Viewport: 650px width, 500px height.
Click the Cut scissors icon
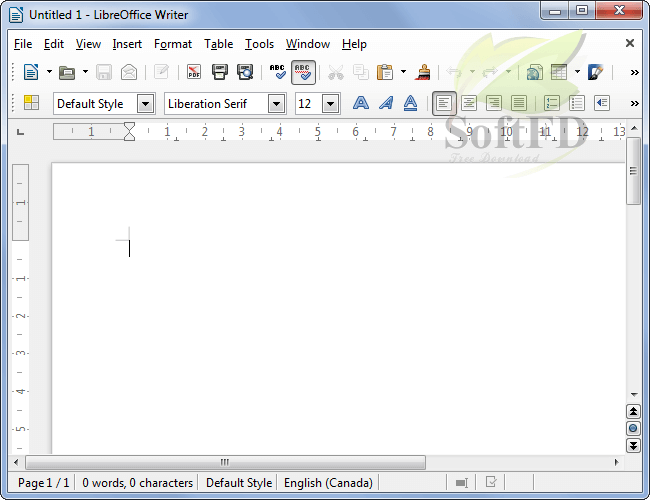click(x=336, y=72)
